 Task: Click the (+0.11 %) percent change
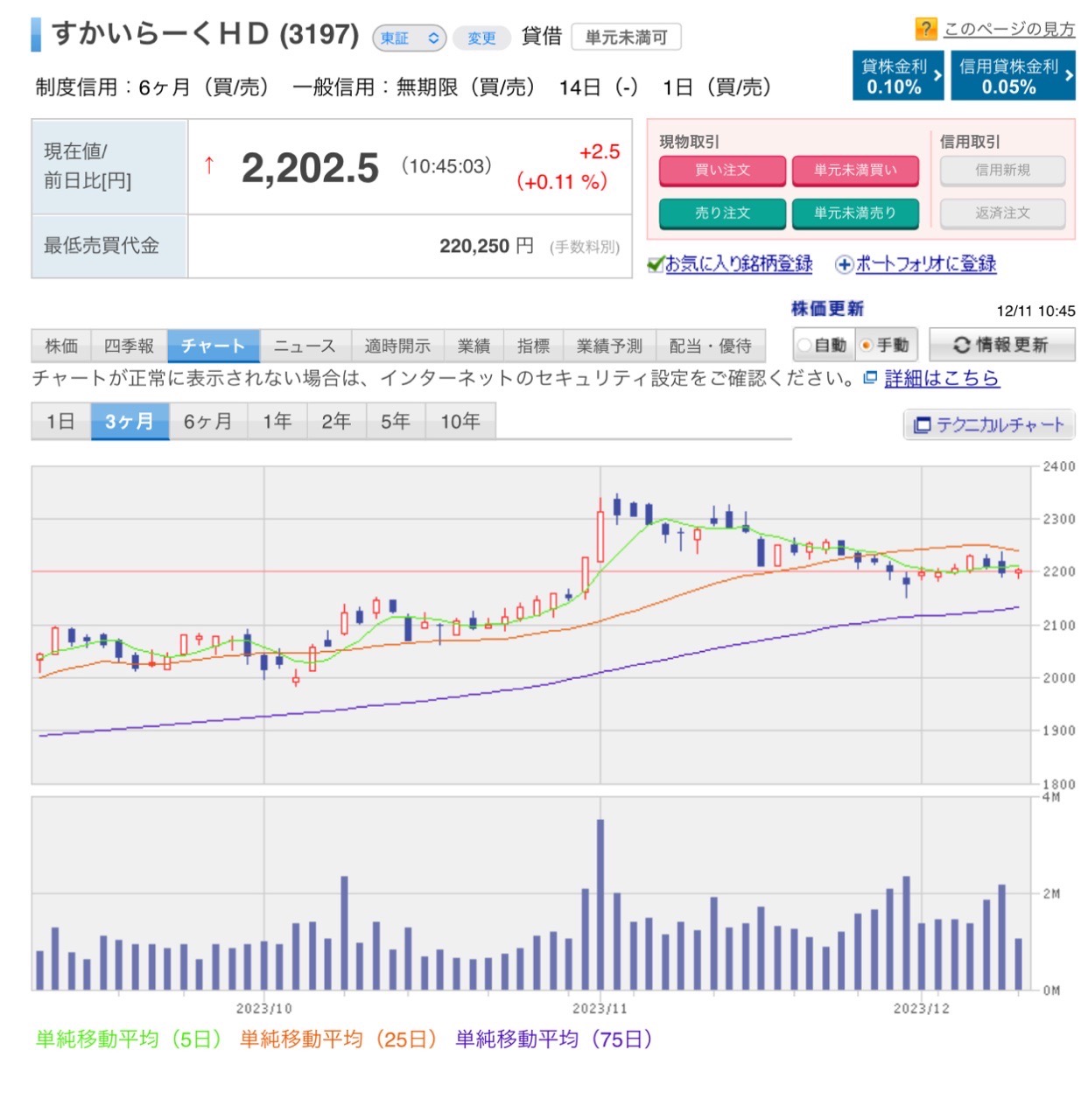point(562,182)
